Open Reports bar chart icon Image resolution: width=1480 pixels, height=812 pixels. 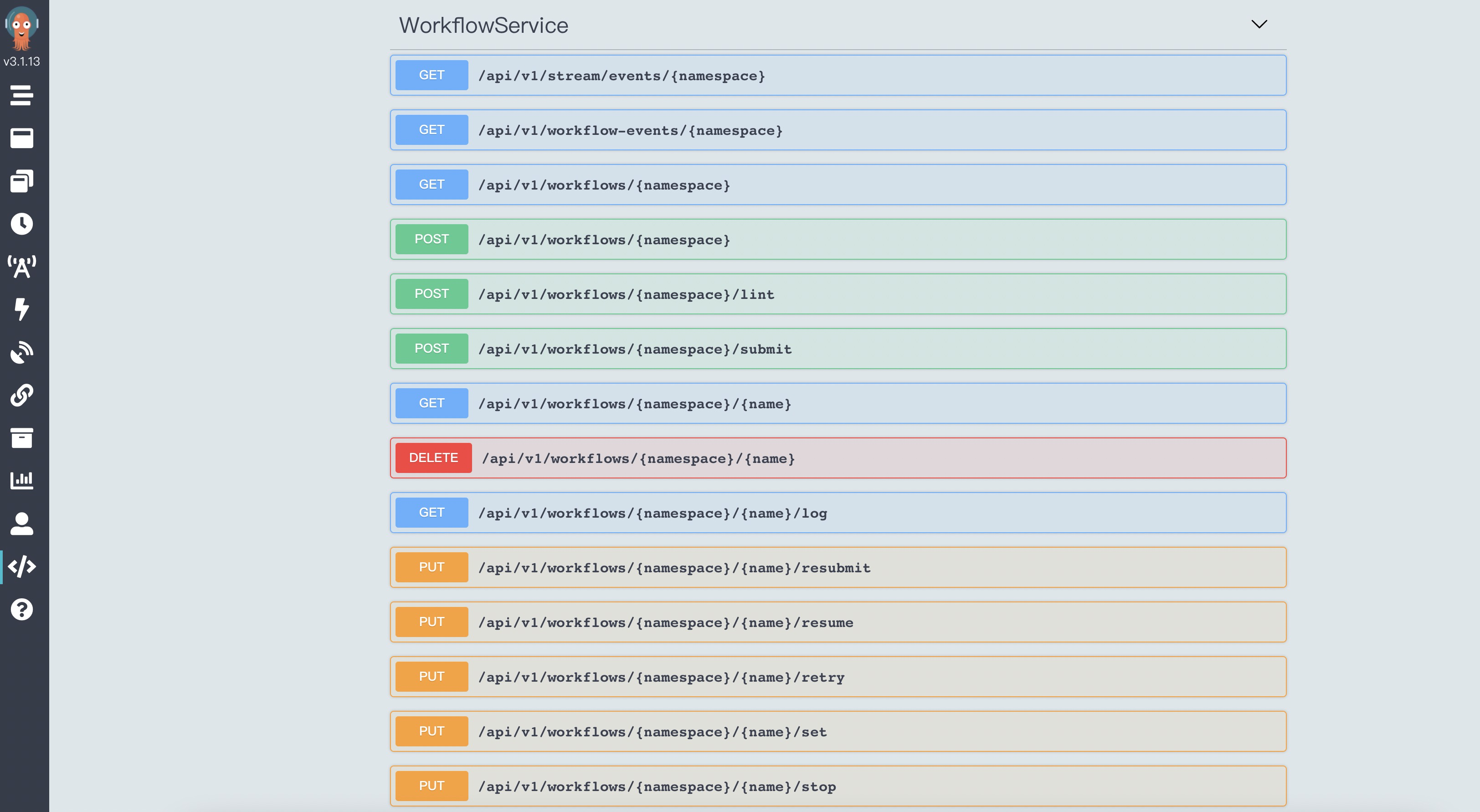[22, 480]
